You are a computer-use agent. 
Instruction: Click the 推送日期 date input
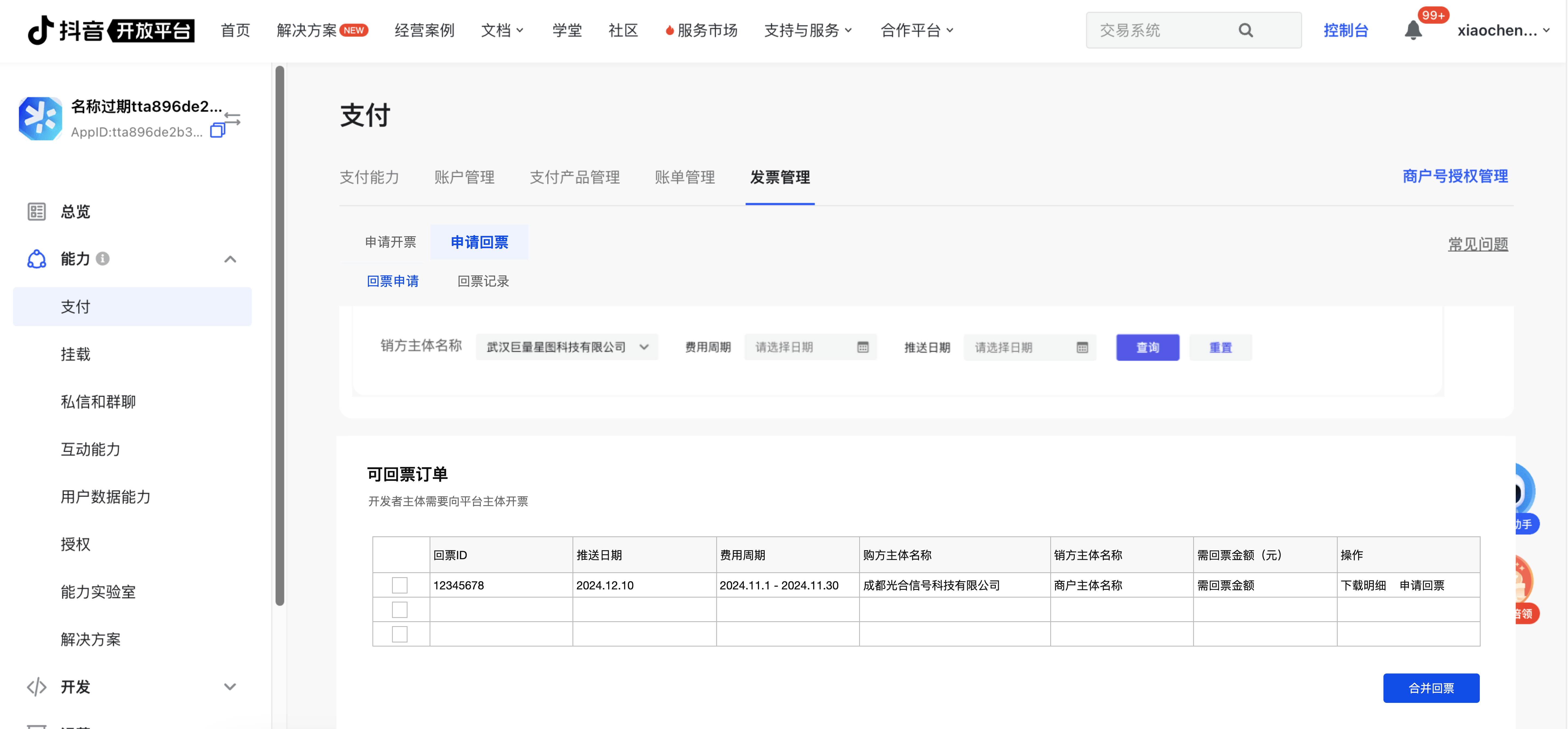tap(1029, 347)
